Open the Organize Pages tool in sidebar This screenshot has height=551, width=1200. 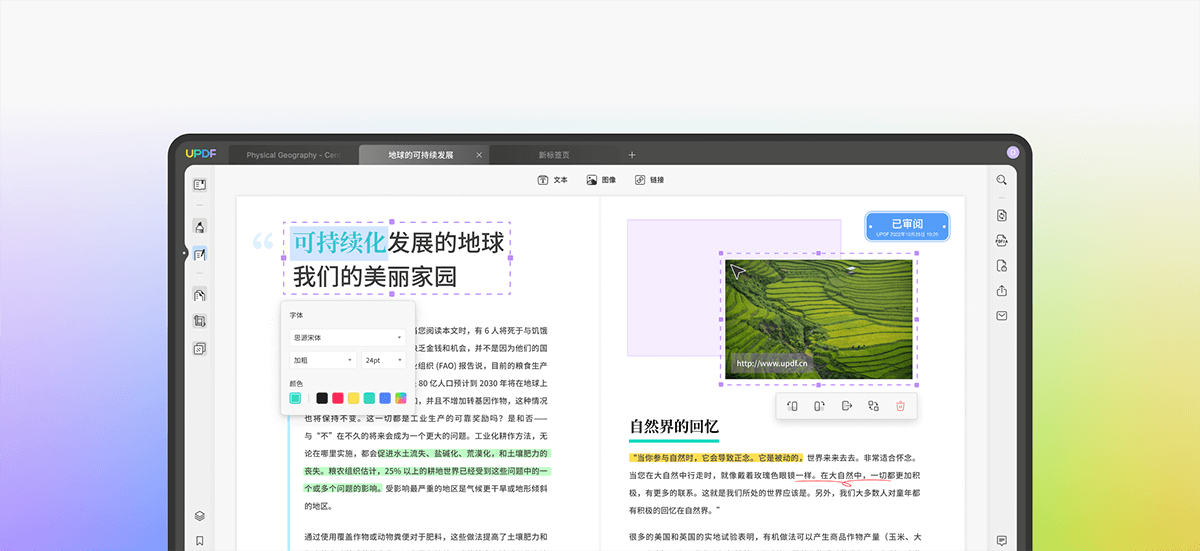pos(200,296)
